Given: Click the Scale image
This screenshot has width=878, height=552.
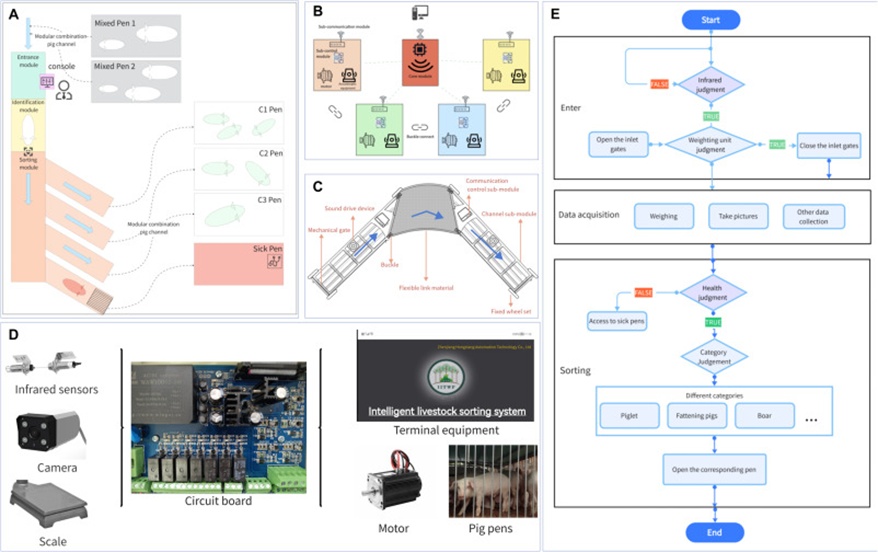Looking at the screenshot, I should pos(49,504).
